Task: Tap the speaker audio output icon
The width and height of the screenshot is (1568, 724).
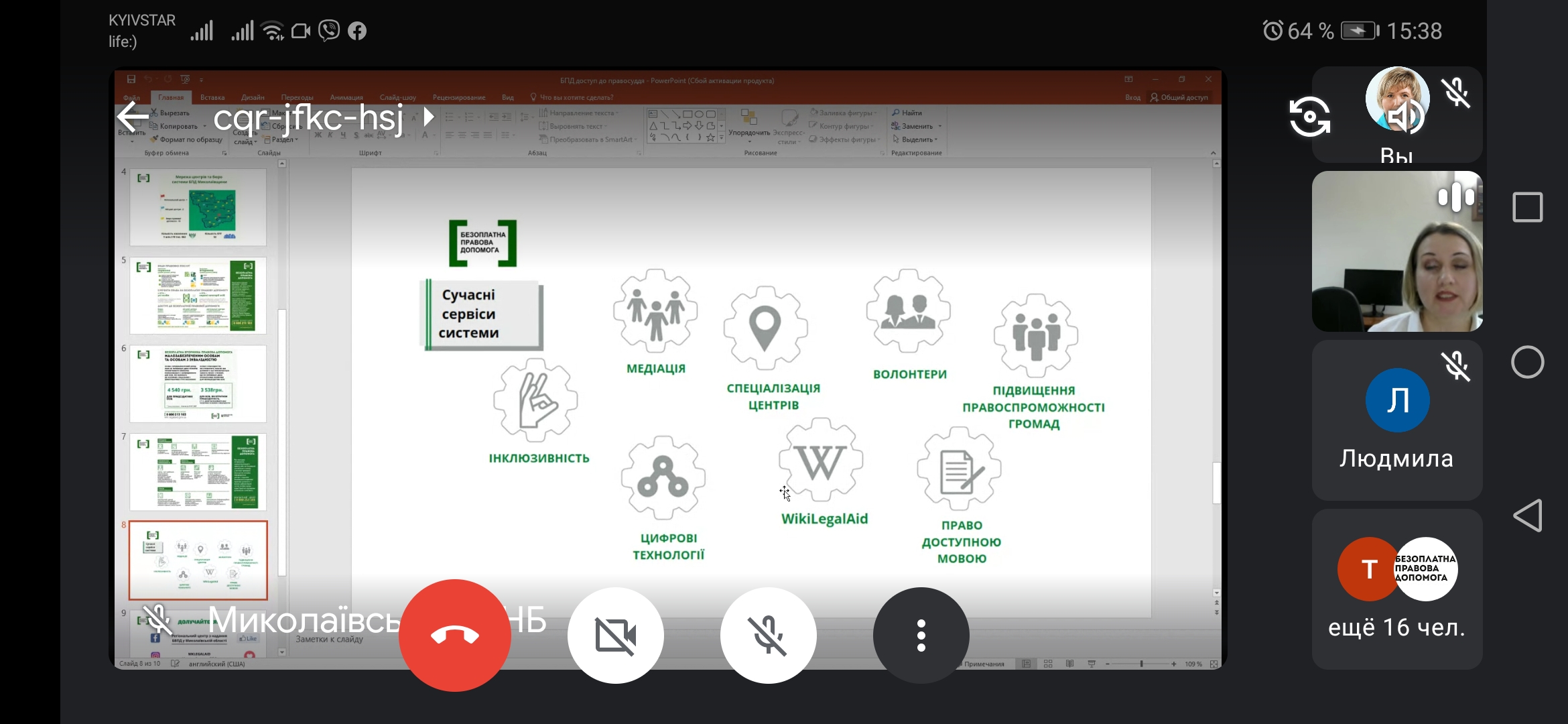Action: click(1405, 117)
